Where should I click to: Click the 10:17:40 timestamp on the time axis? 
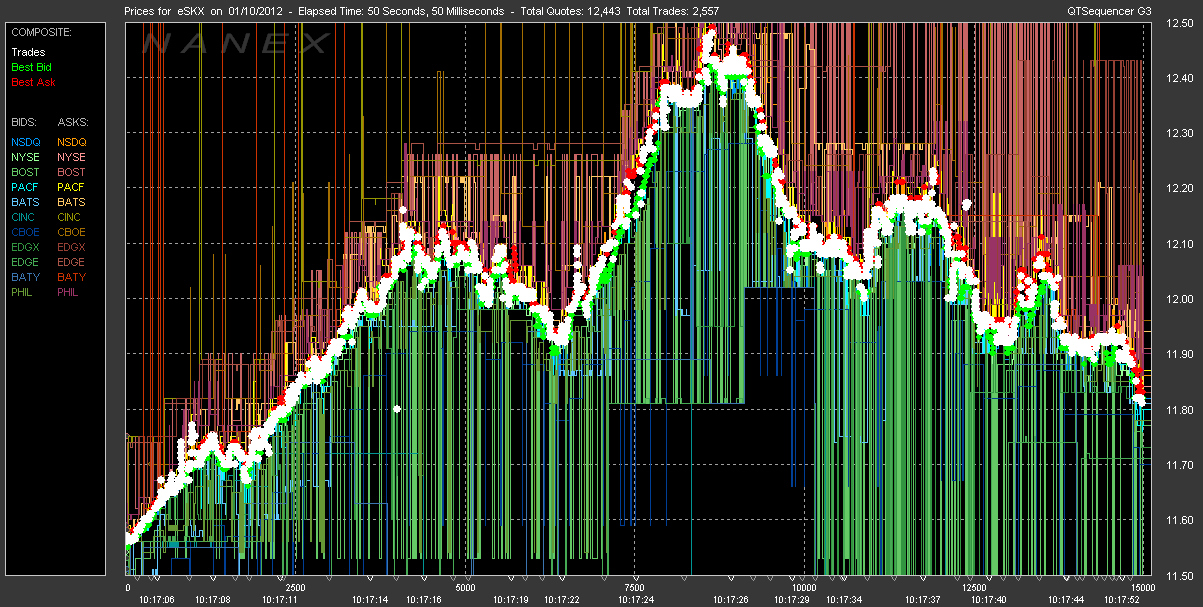pos(989,599)
